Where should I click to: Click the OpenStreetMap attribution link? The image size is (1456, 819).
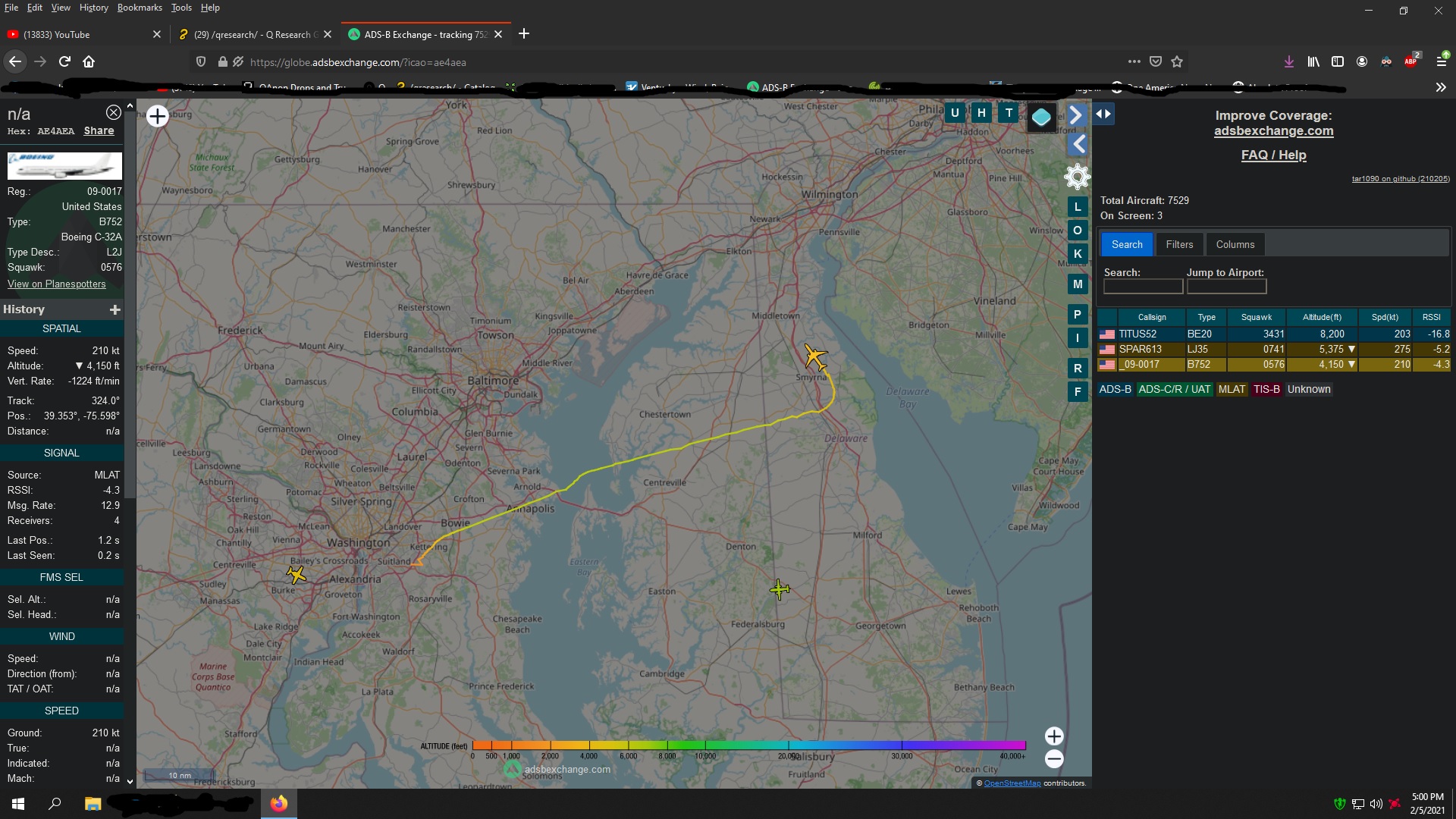1012,783
